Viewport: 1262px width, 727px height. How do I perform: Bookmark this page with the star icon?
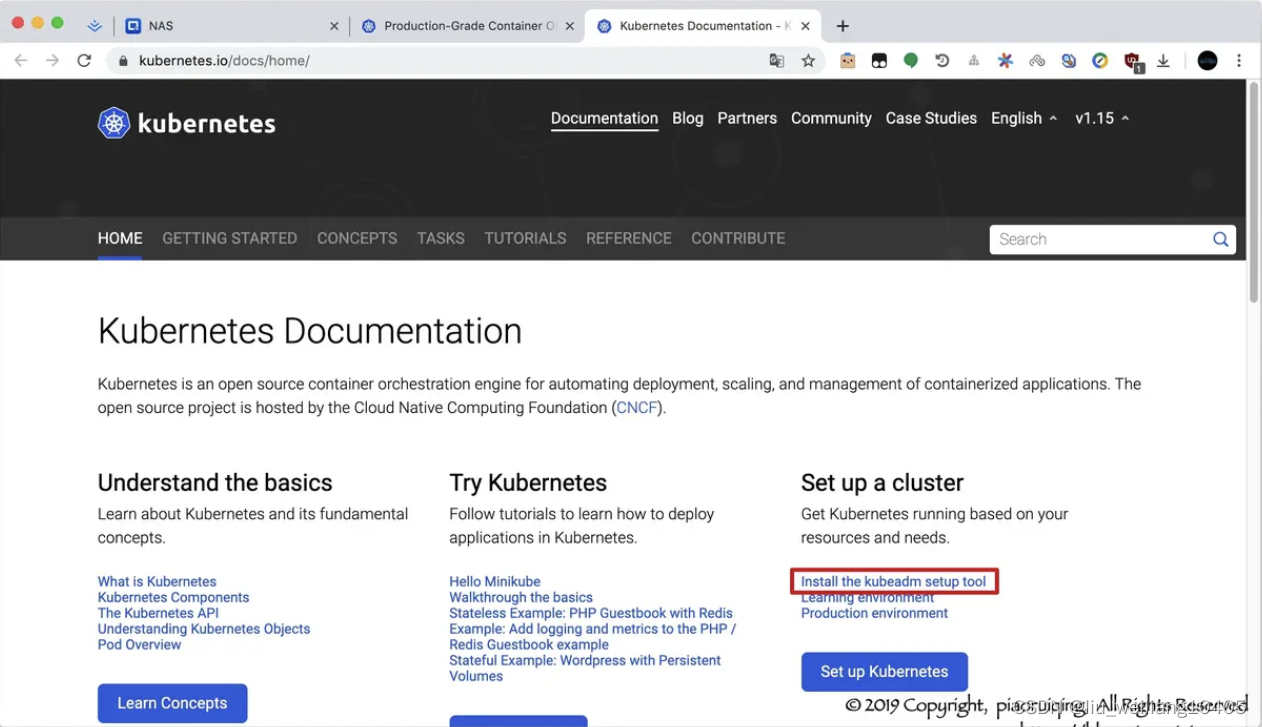click(x=808, y=61)
